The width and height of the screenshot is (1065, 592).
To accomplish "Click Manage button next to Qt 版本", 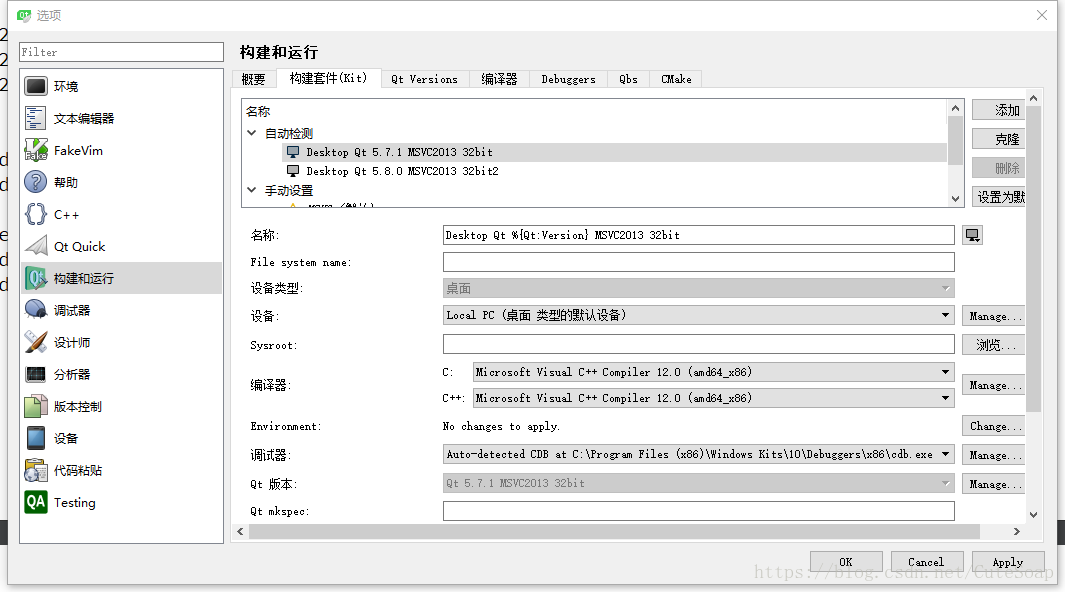I will click(993, 484).
